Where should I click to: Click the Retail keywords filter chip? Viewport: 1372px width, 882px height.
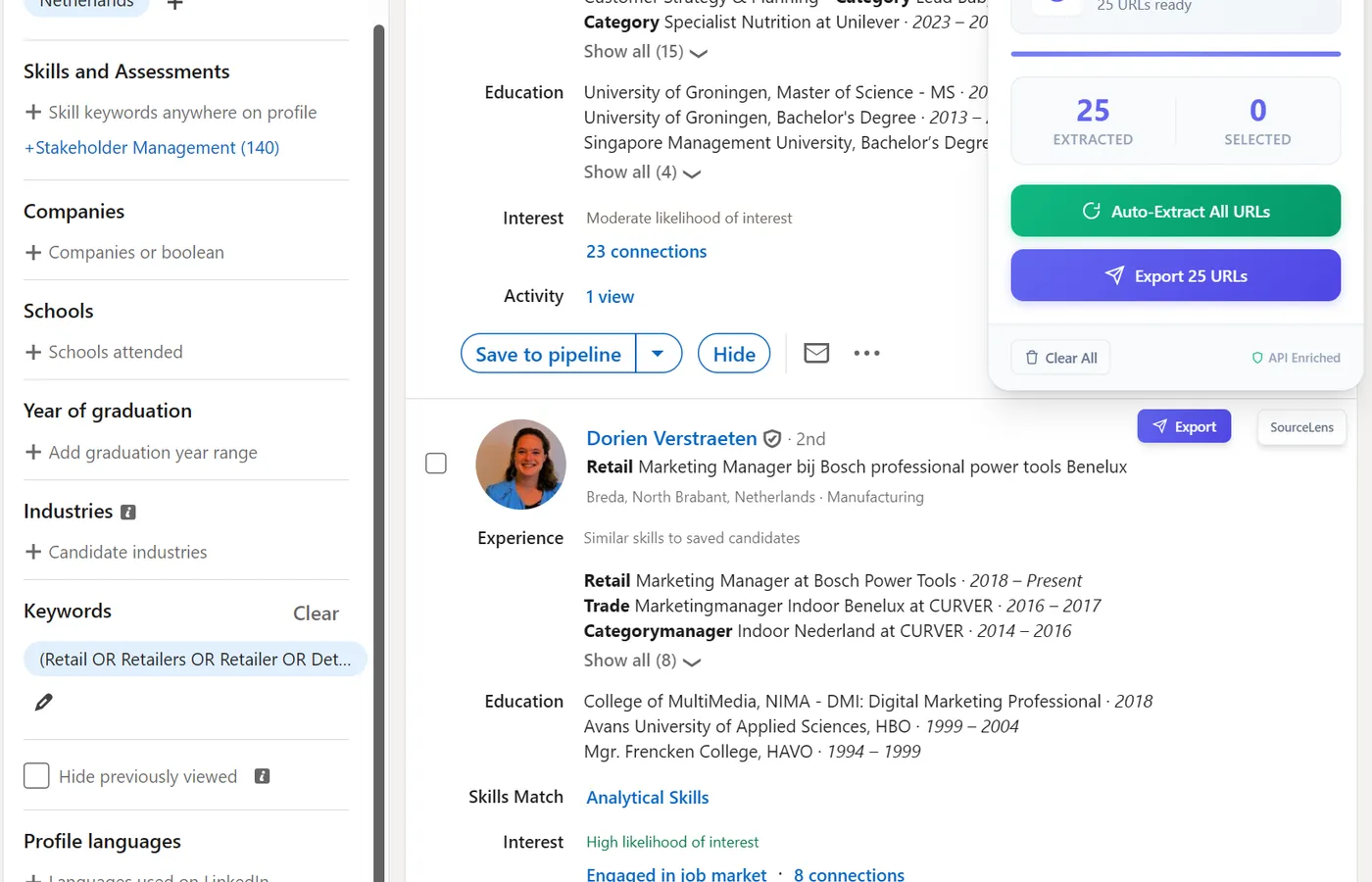point(194,659)
